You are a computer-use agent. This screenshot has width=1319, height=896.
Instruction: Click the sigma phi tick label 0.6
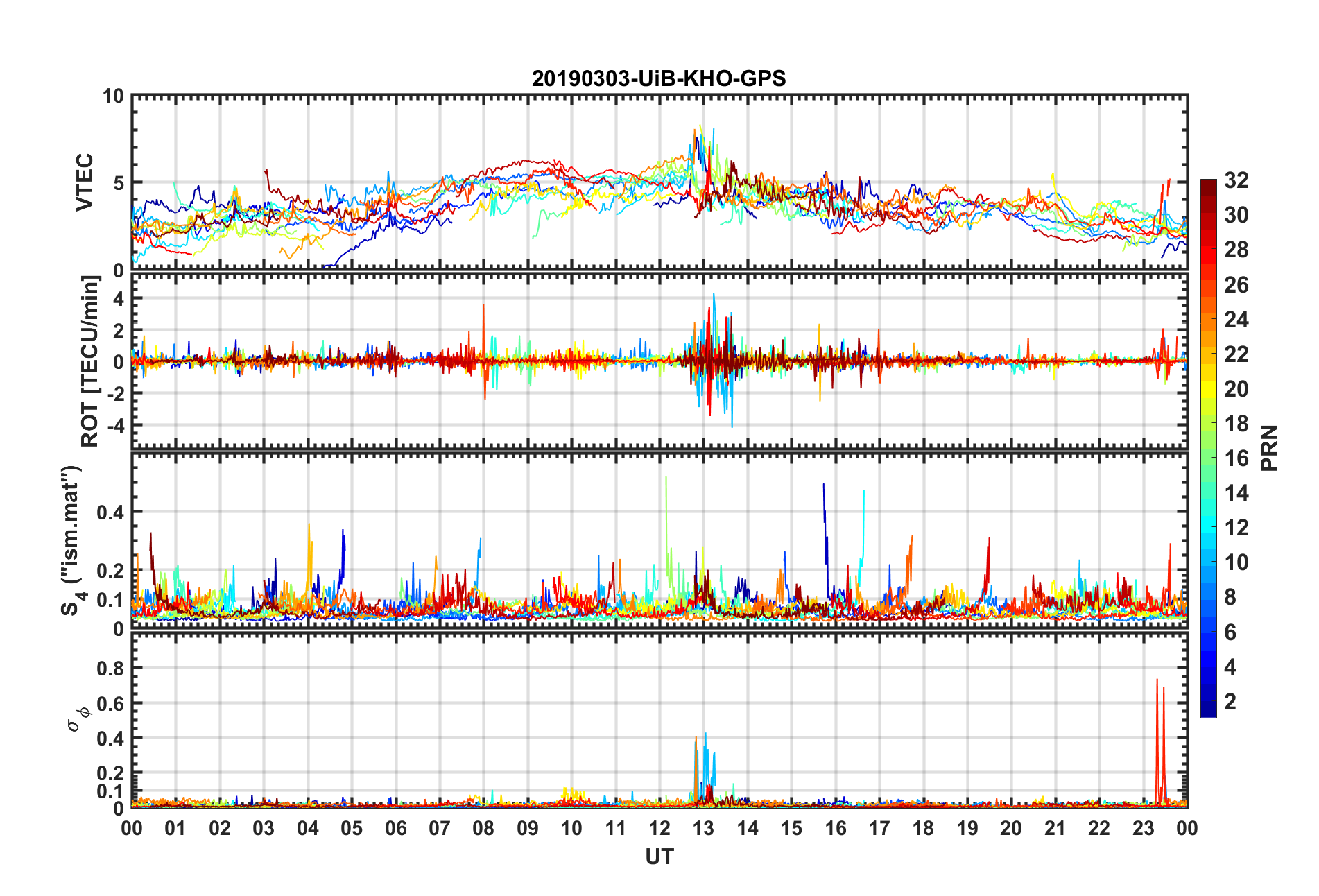(111, 704)
